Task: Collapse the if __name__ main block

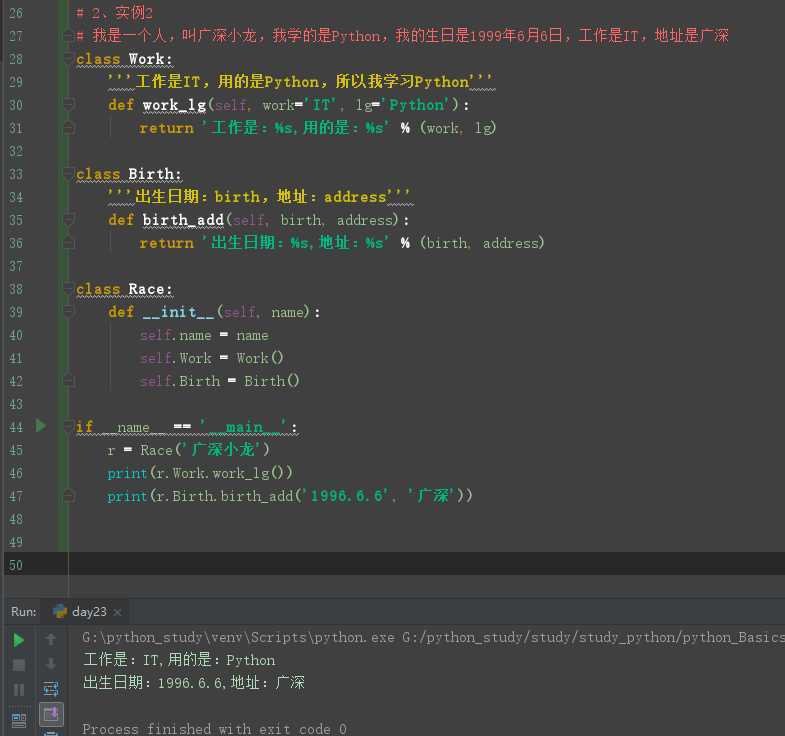Action: tap(69, 427)
